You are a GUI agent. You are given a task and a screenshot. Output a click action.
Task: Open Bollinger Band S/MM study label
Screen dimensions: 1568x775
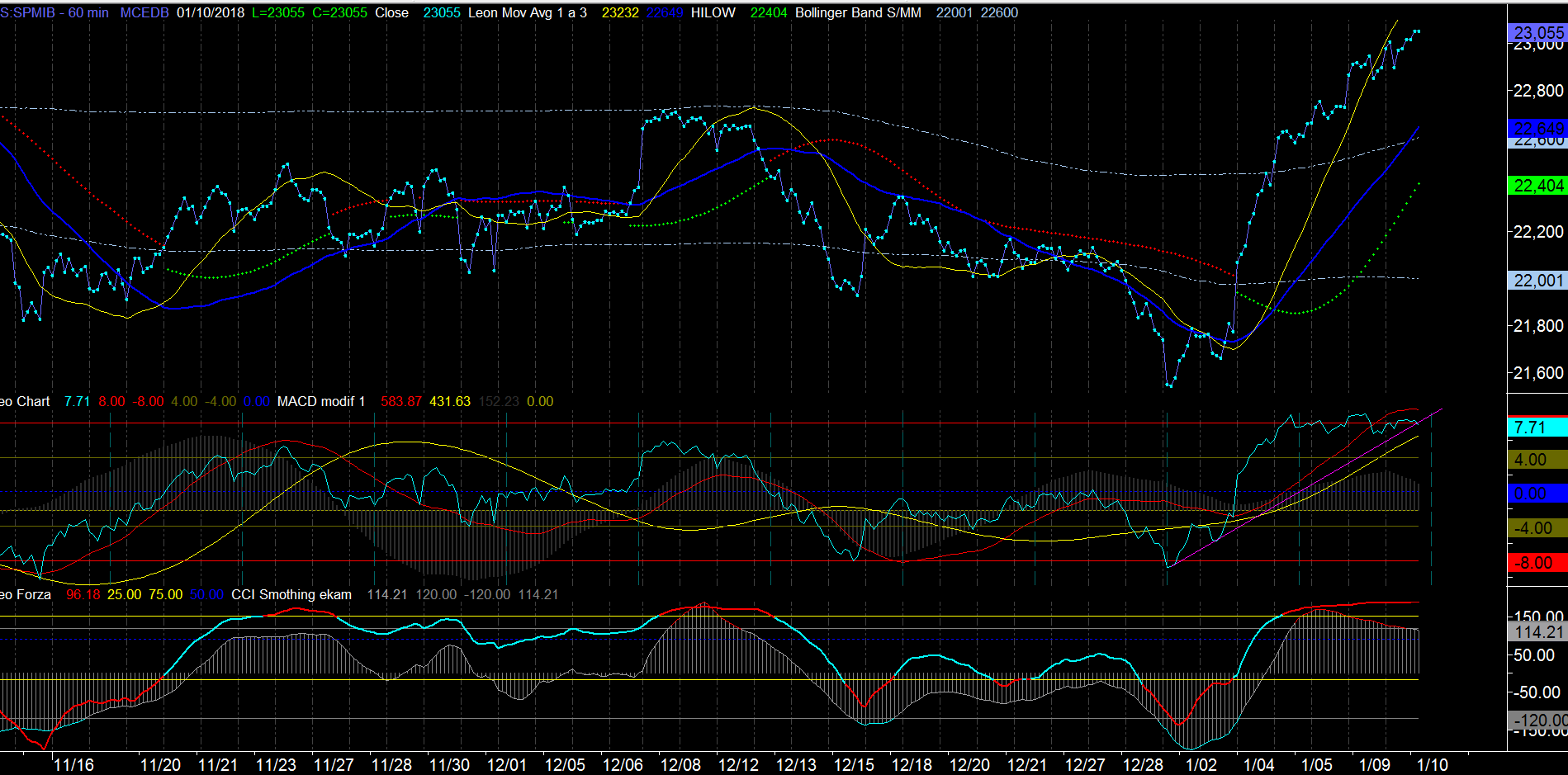[x=858, y=12]
